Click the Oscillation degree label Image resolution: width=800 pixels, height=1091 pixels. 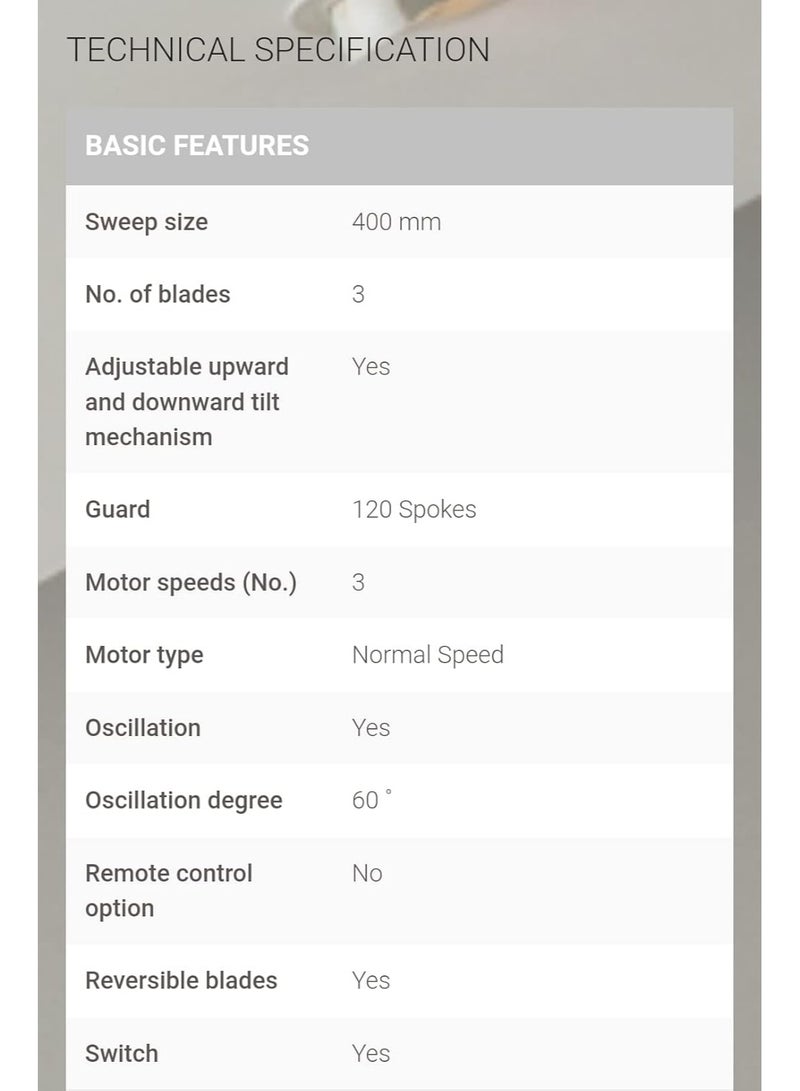click(x=184, y=801)
